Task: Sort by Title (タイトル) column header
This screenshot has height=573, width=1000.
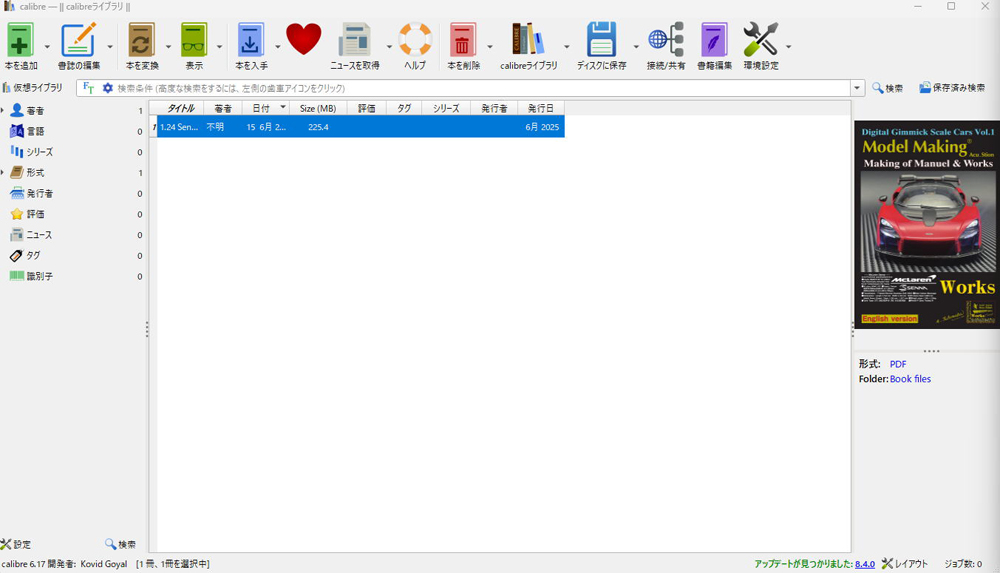Action: point(180,108)
